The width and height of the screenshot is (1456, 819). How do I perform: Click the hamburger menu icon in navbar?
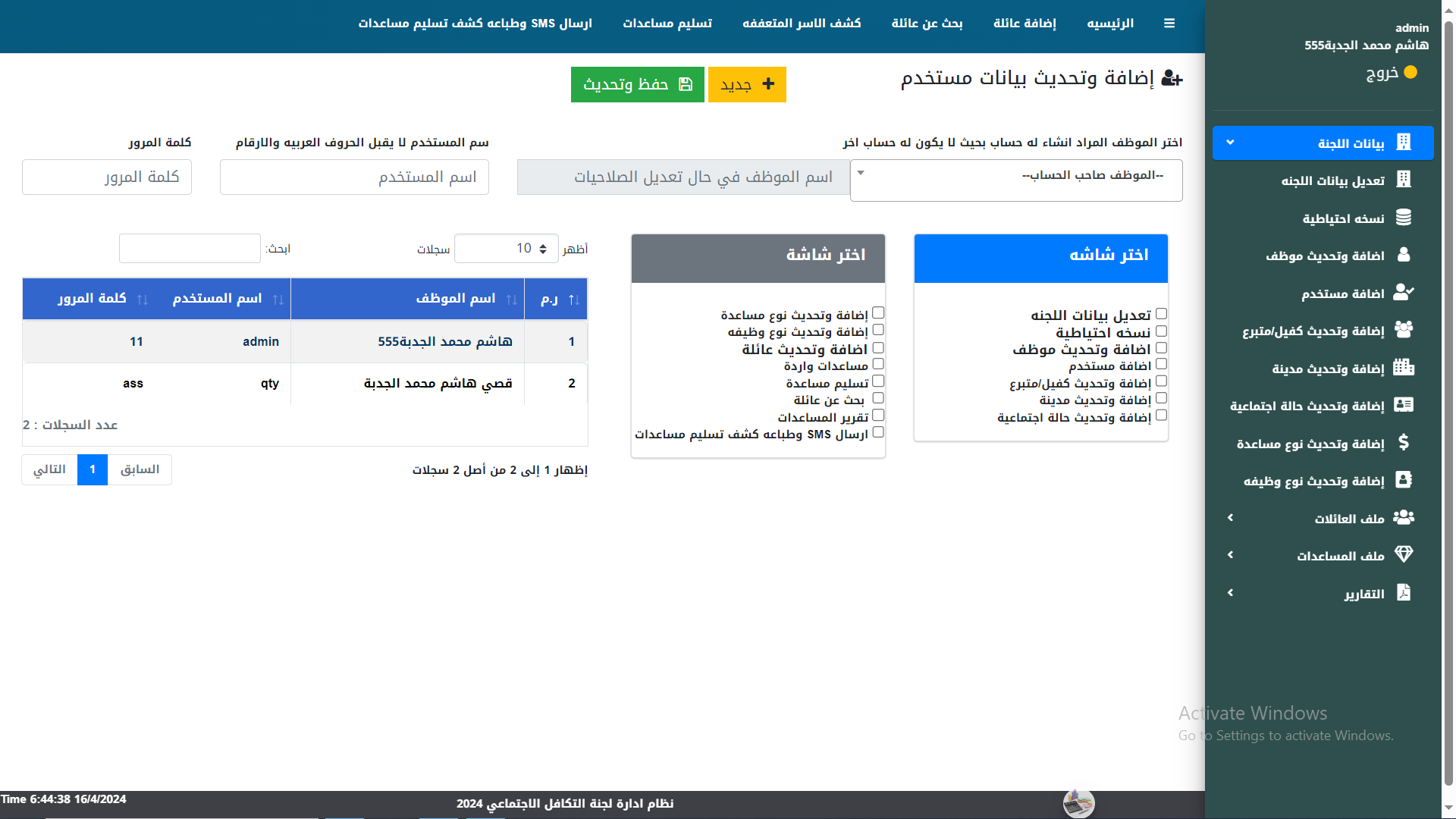[x=1169, y=23]
